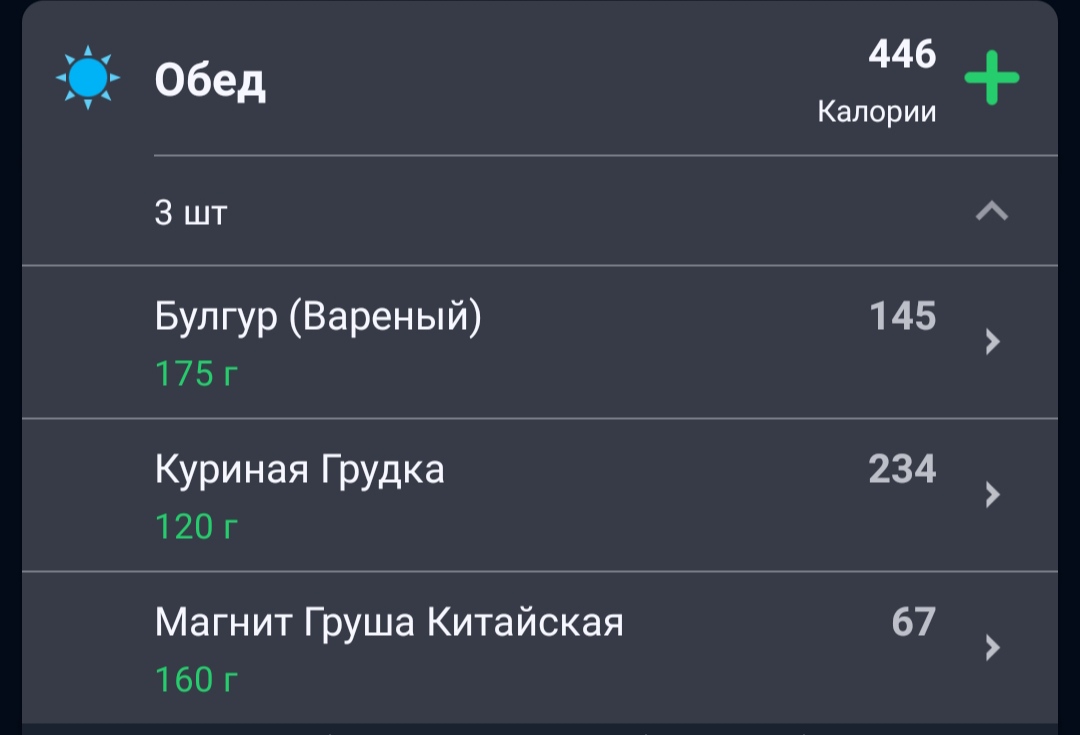
Task: Tap the 175 г portion amount
Action: 196,374
